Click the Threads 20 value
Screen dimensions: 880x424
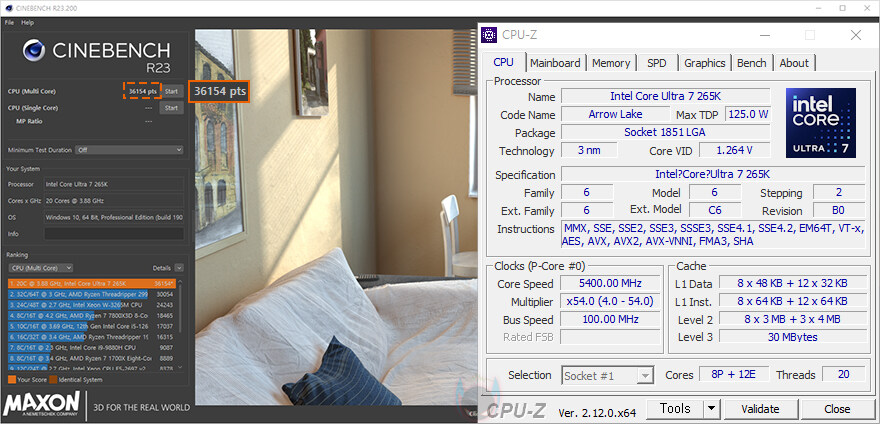coord(844,375)
